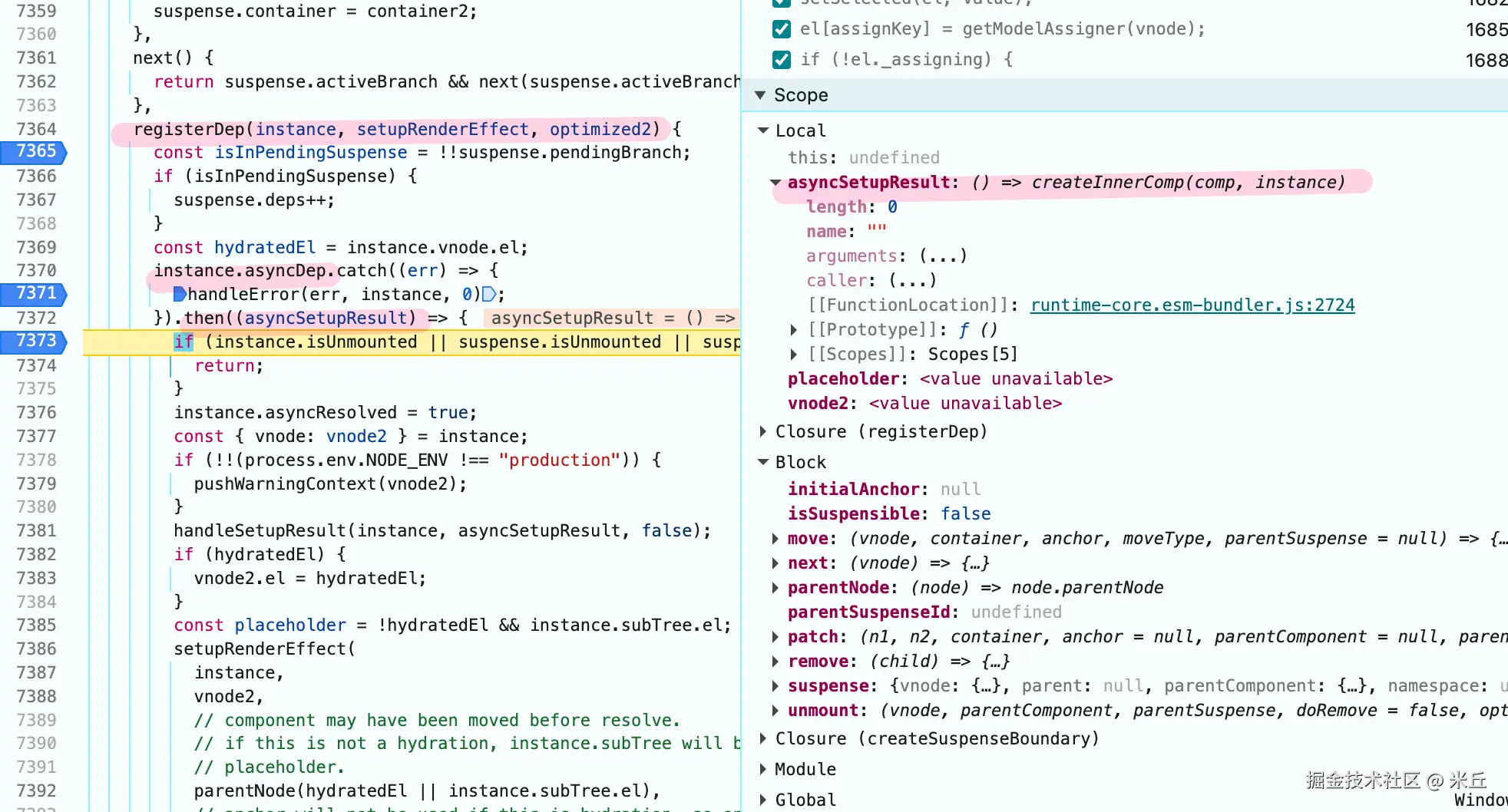This screenshot has height=812, width=1508.
Task: Expand the next function entry
Action: (x=775, y=563)
